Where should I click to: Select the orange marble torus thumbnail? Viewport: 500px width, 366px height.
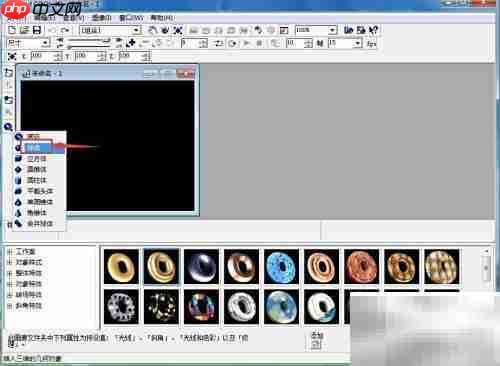361,267
